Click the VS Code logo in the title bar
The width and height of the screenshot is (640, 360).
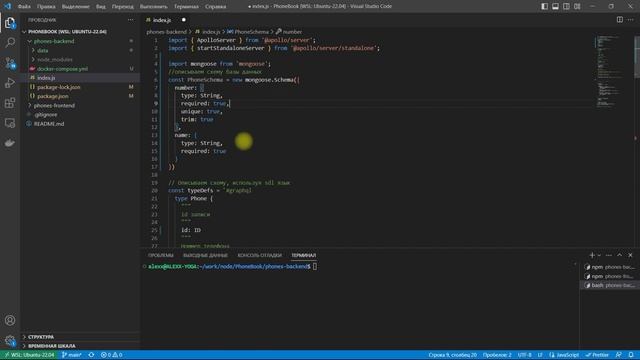tap(7, 6)
